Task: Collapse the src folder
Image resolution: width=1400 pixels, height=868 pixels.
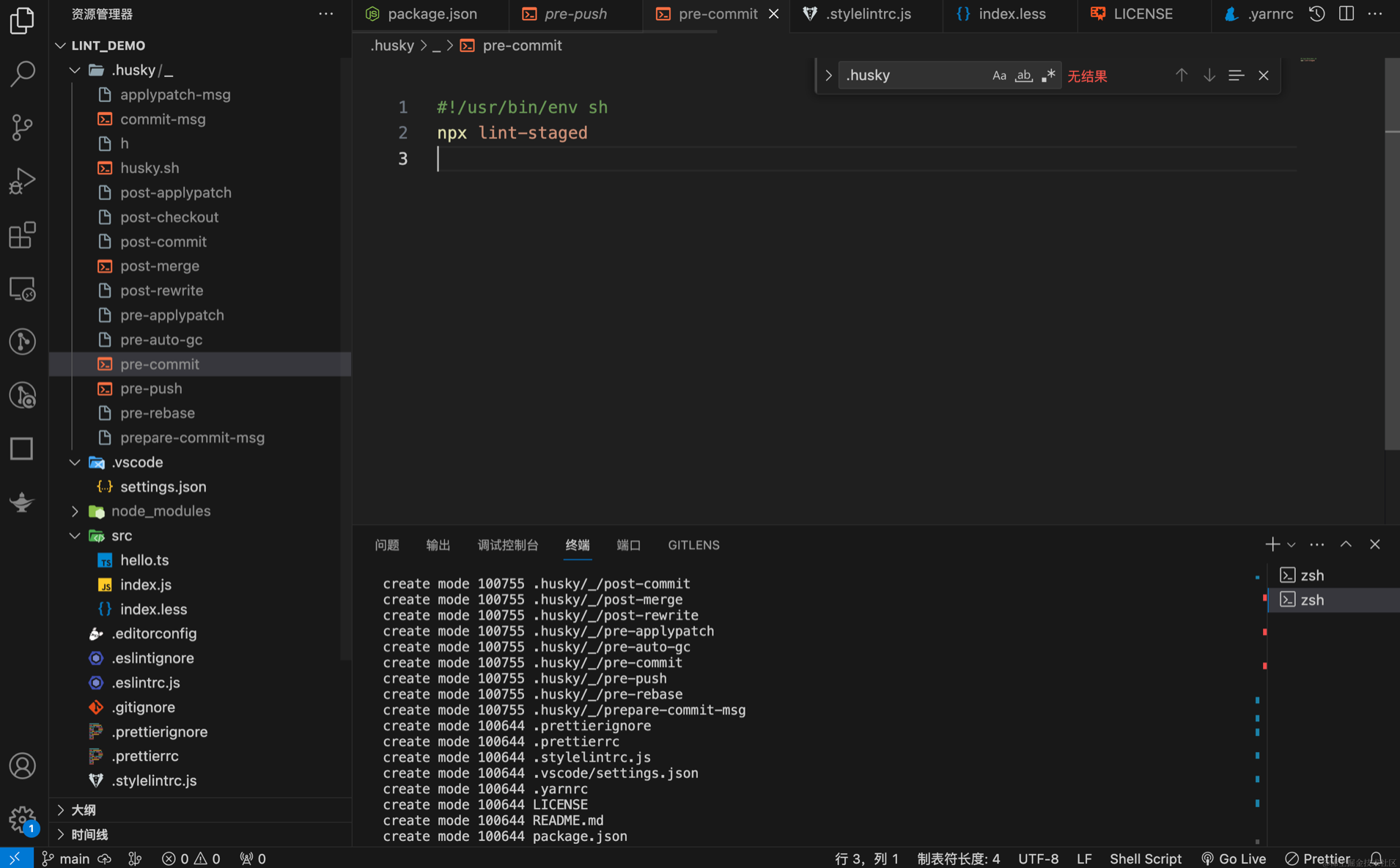Action: pos(75,536)
